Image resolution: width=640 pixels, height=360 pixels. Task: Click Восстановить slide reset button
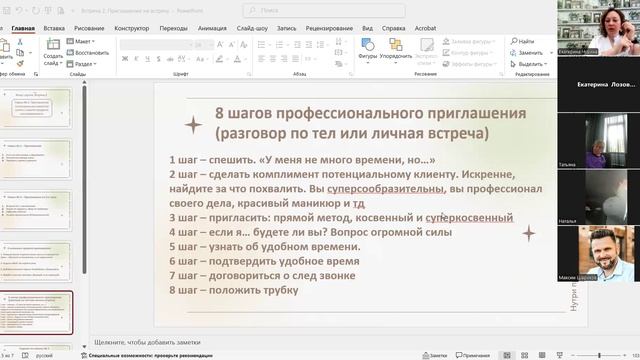pos(88,53)
